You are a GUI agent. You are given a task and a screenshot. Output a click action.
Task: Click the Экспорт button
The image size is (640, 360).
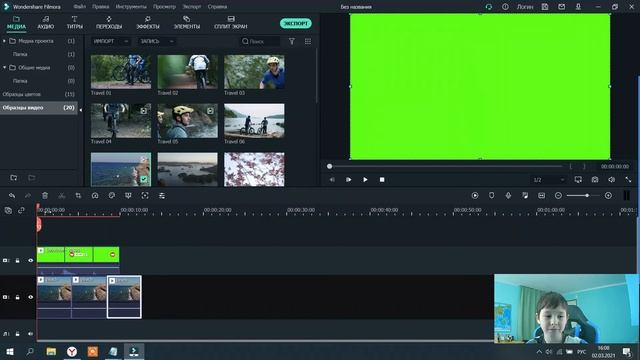(x=296, y=23)
